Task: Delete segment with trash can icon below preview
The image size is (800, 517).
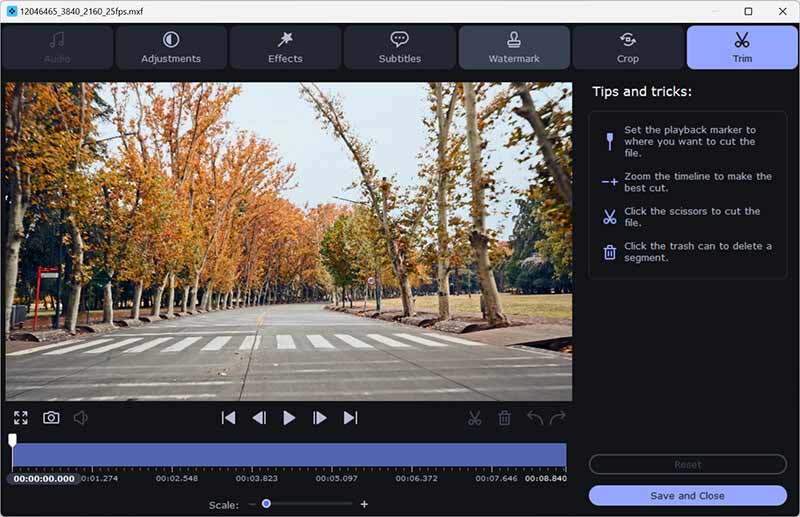Action: (x=505, y=418)
